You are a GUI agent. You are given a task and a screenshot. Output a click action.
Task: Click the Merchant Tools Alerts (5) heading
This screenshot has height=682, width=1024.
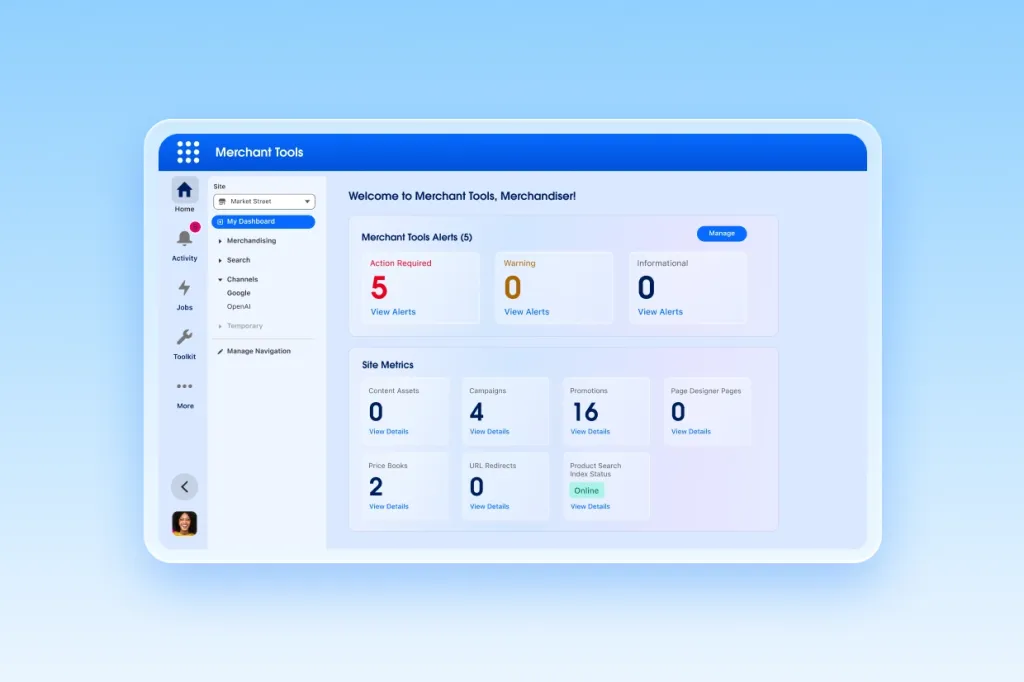pos(417,237)
